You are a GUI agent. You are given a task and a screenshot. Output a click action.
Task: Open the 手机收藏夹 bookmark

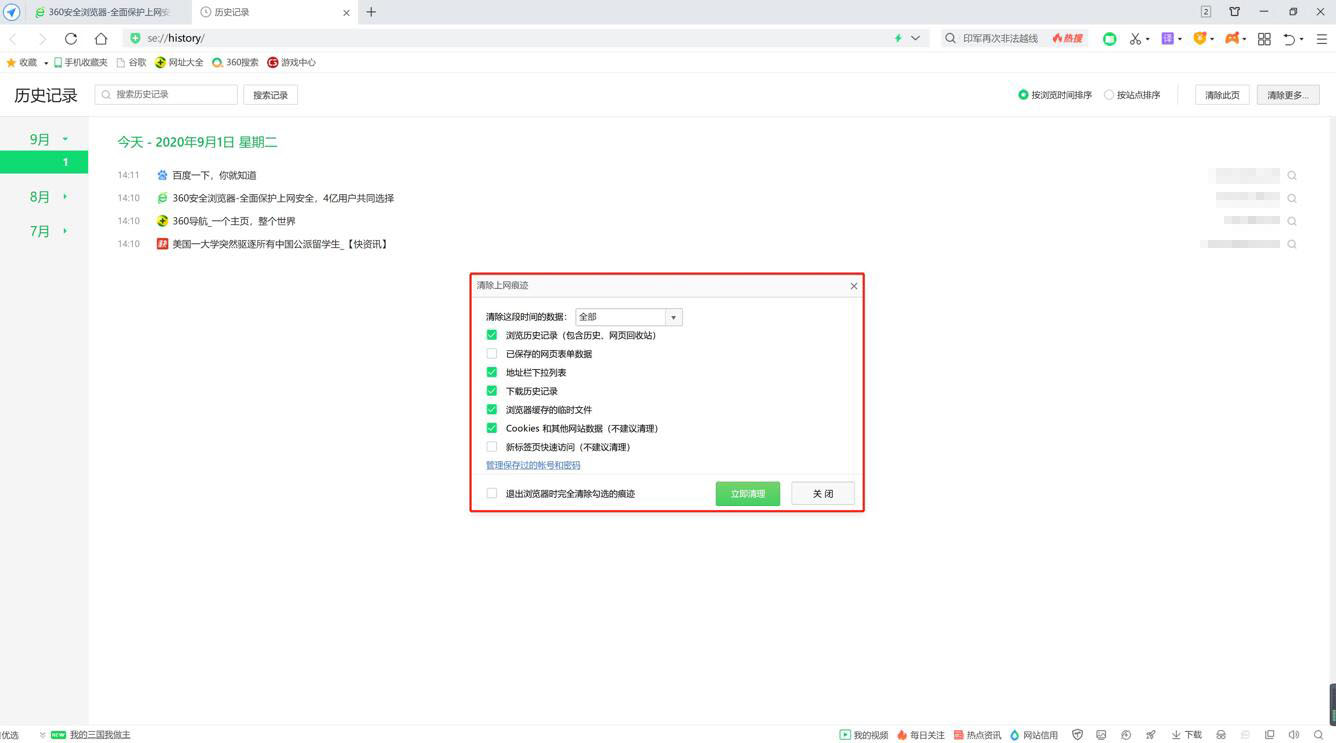pos(80,62)
